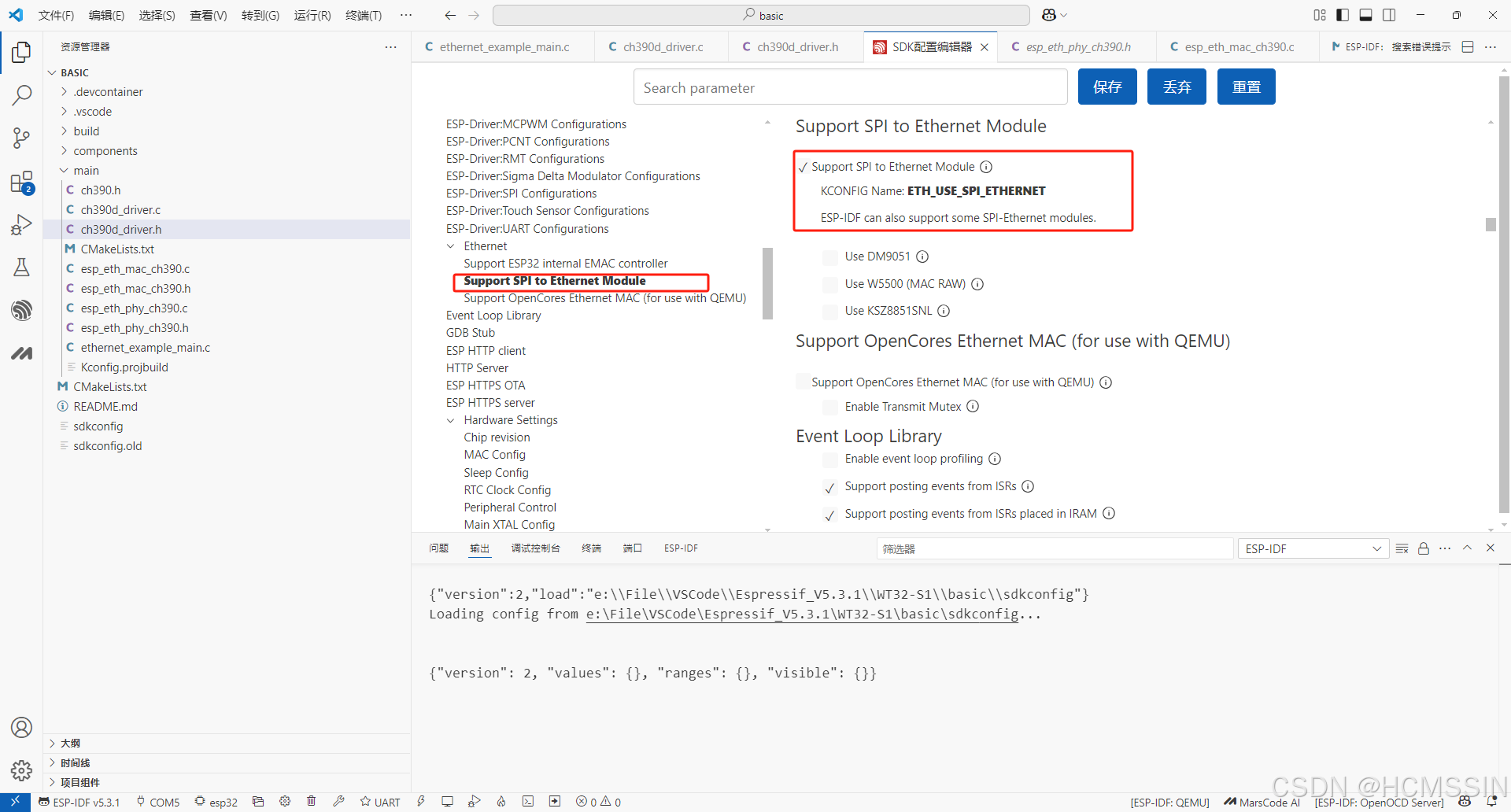Collapse the main folder
This screenshot has height=812, width=1511.
65,171
